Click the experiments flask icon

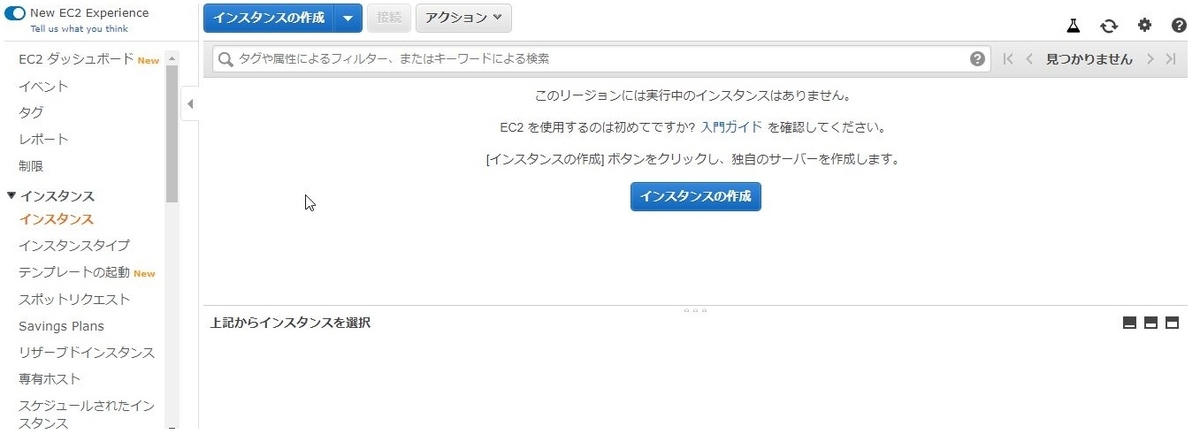click(x=1074, y=26)
